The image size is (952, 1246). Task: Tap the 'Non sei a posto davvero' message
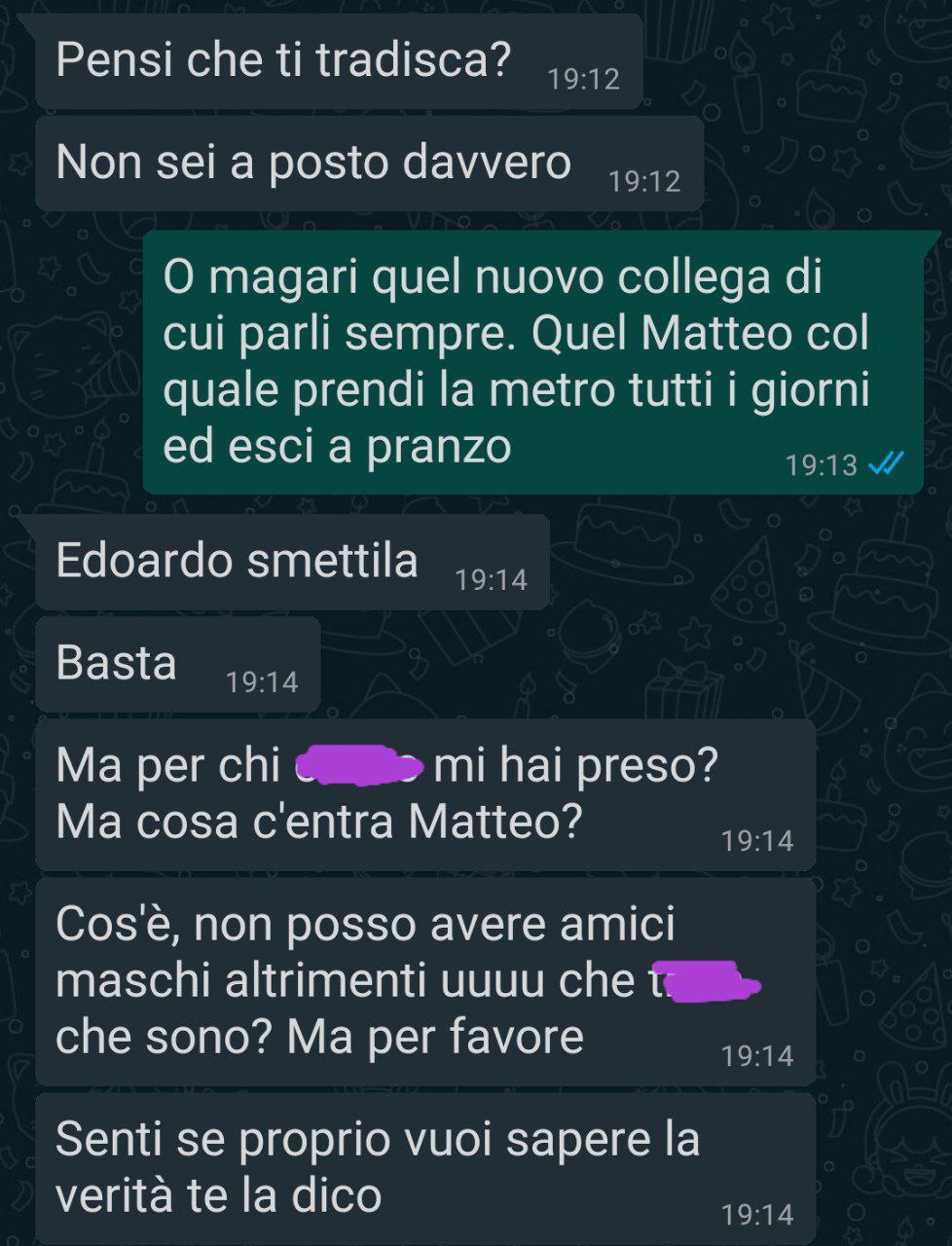pyautogui.click(x=369, y=164)
